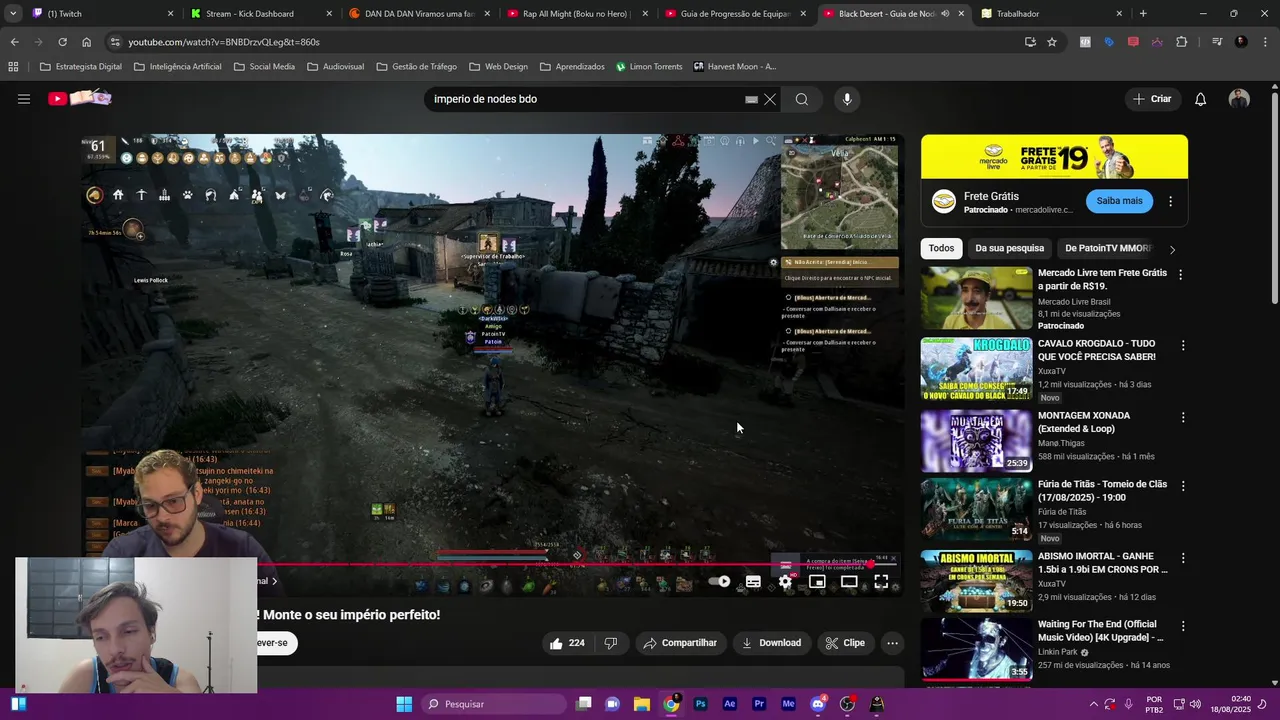Dislike the video

point(610,643)
